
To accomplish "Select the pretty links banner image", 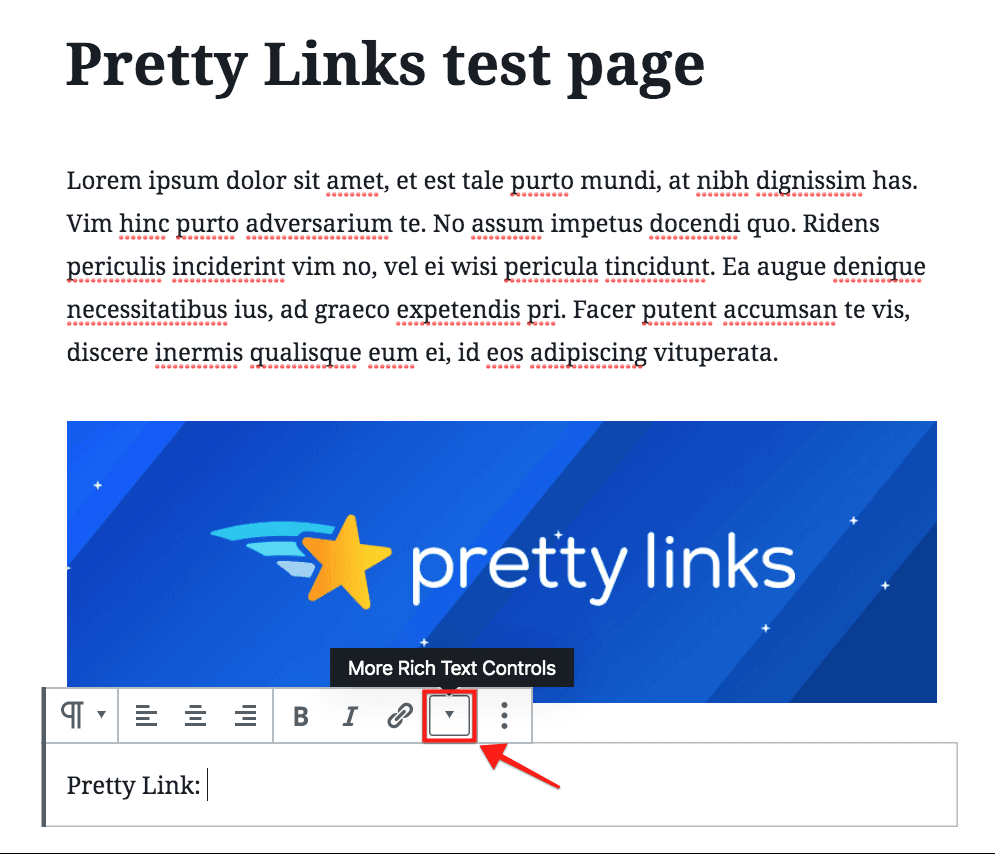I will 501,562.
